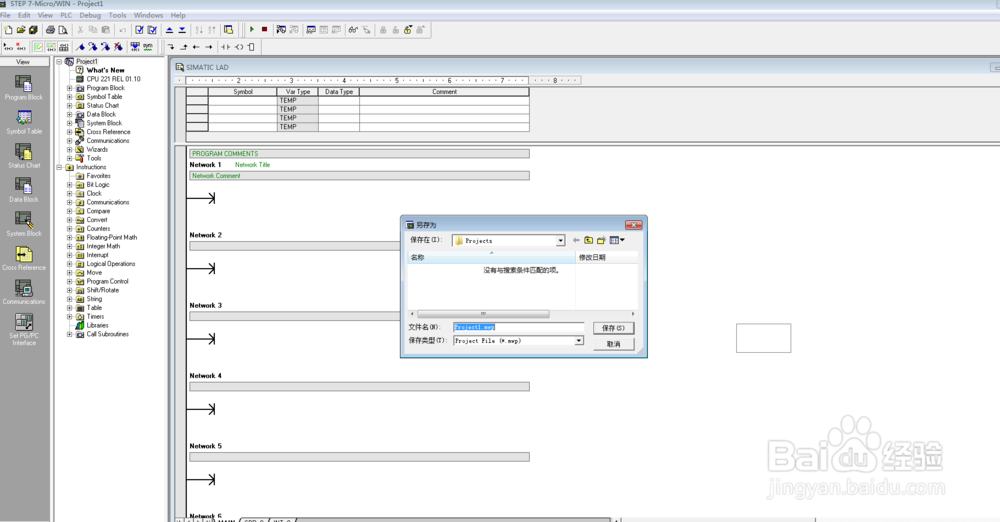Viewport: 1000px width, 522px height.
Task: Click the Network Title text of Network 1
Action: (253, 165)
